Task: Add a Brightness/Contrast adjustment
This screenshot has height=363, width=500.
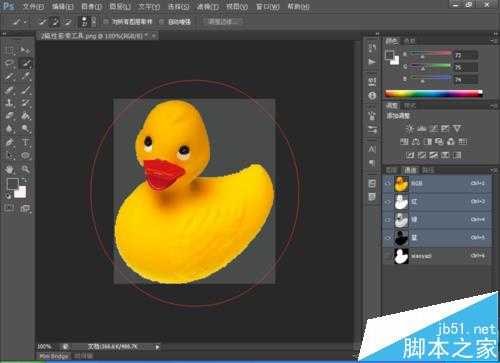Action: (x=410, y=129)
